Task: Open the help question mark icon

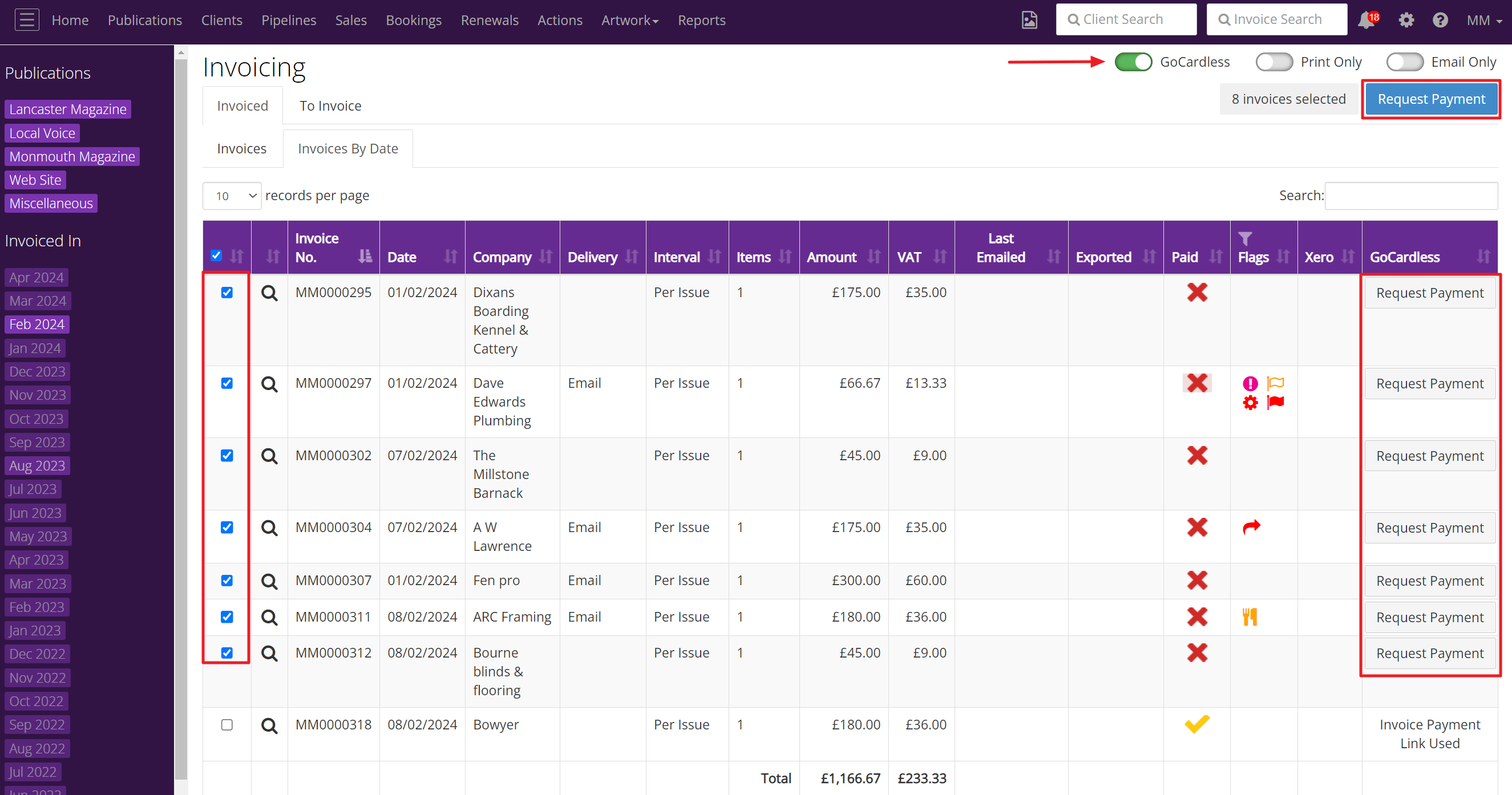Action: click(1440, 21)
